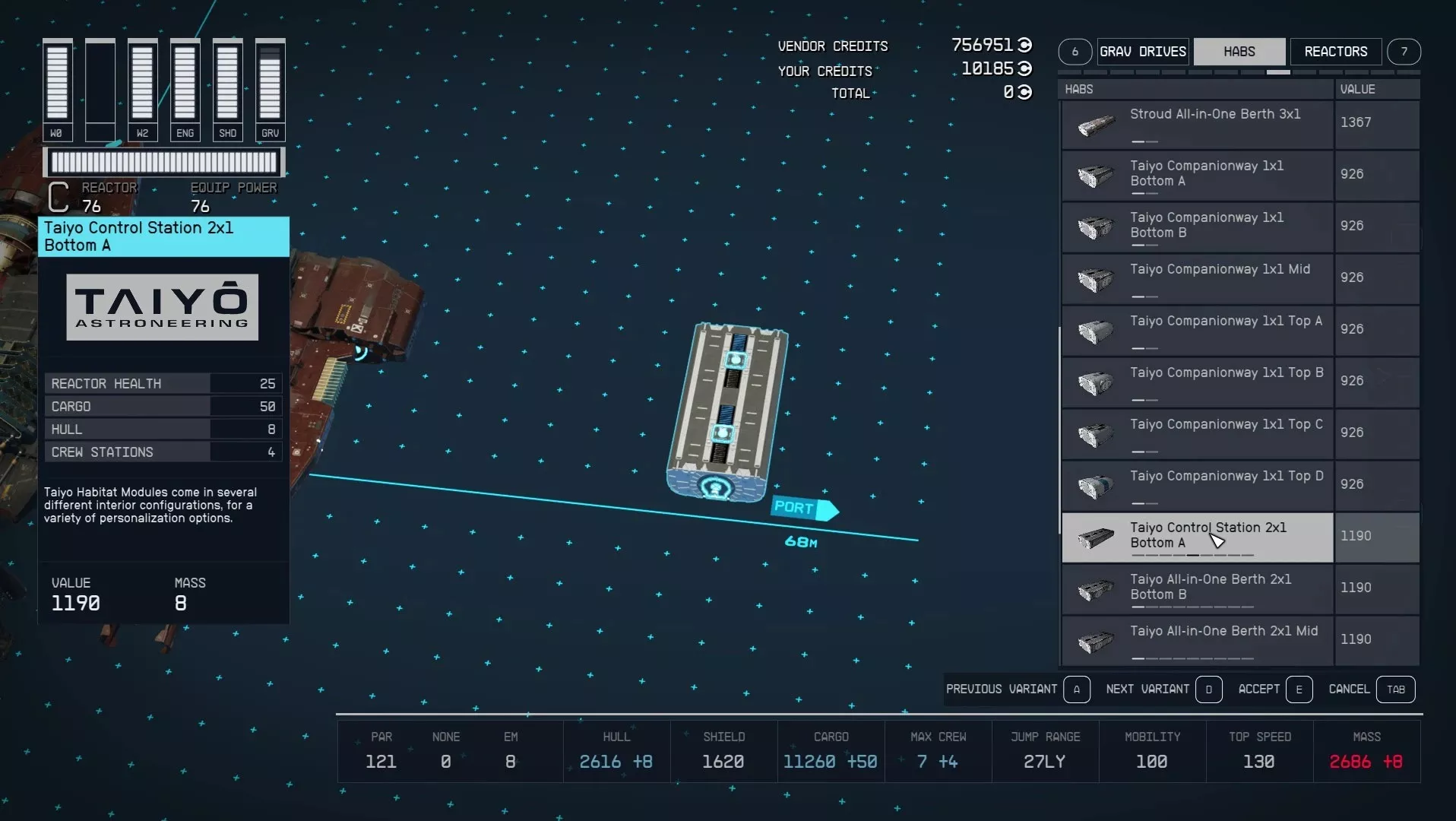The height and width of the screenshot is (821, 1456).
Task: Click the W2 weapon power bar
Action: 142,90
